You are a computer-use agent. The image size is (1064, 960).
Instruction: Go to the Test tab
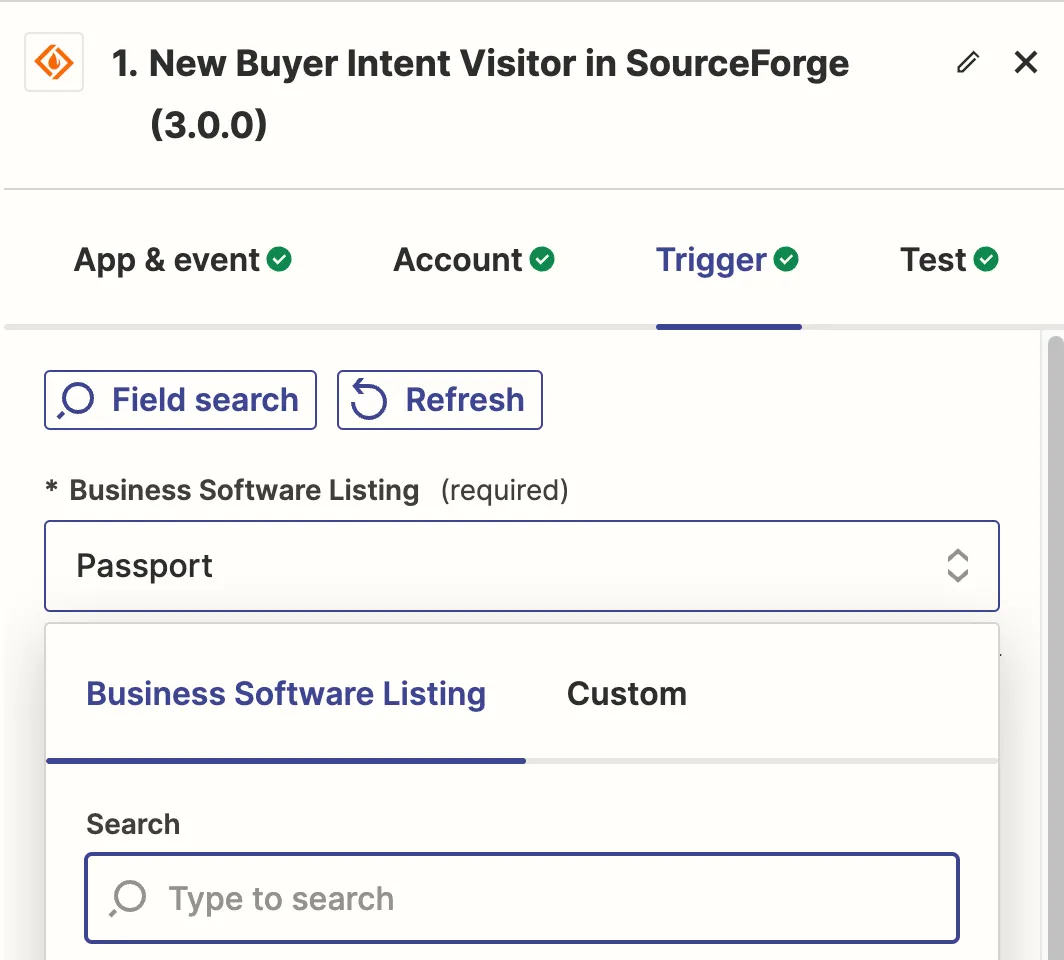click(x=949, y=260)
